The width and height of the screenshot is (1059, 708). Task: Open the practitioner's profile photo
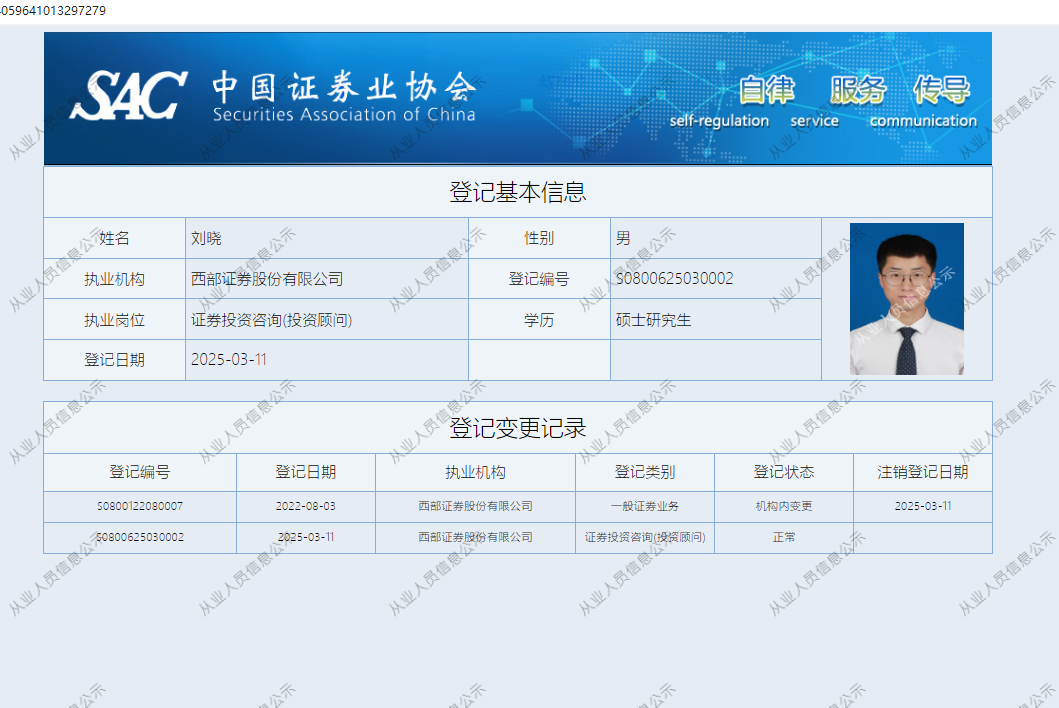(906, 299)
